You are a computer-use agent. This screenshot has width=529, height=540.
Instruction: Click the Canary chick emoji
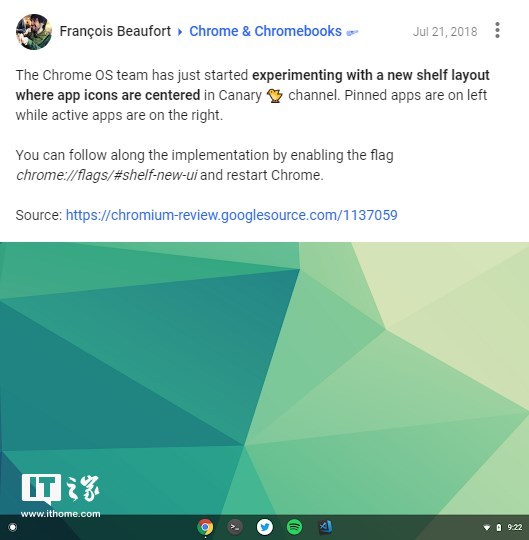(x=274, y=95)
